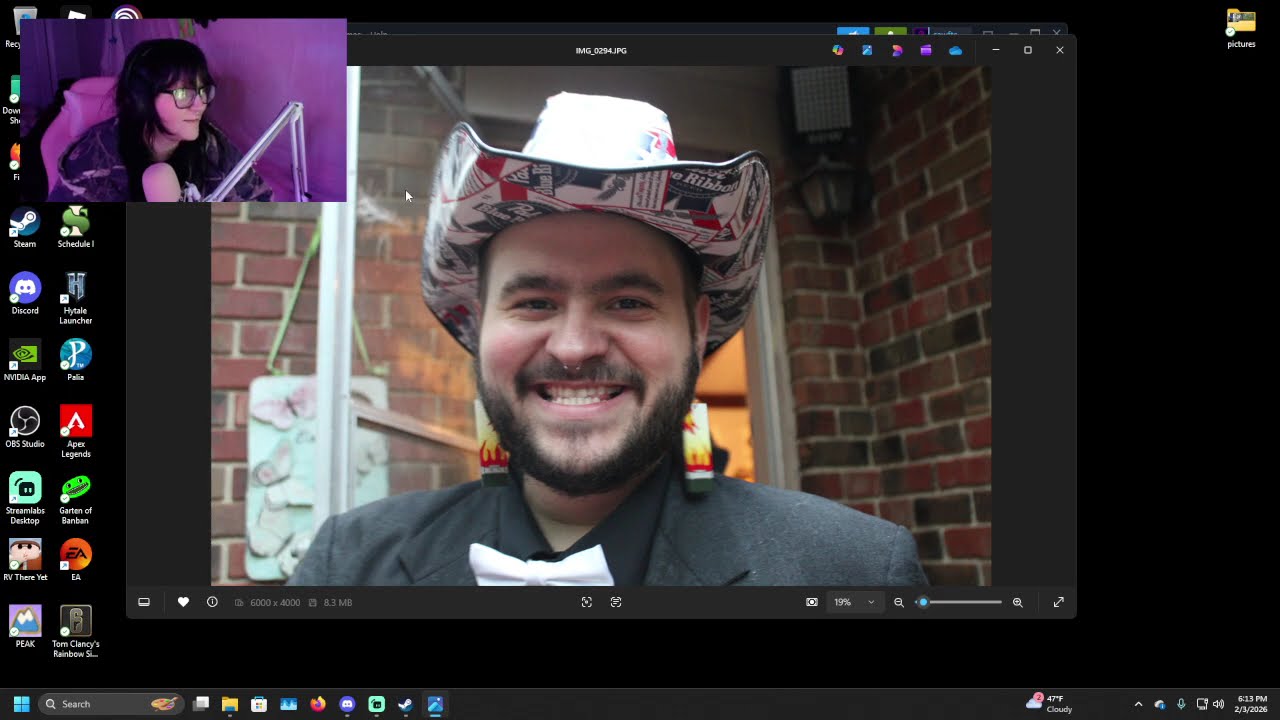
Task: Click the zoom in magnifier icon
Action: point(1018,602)
